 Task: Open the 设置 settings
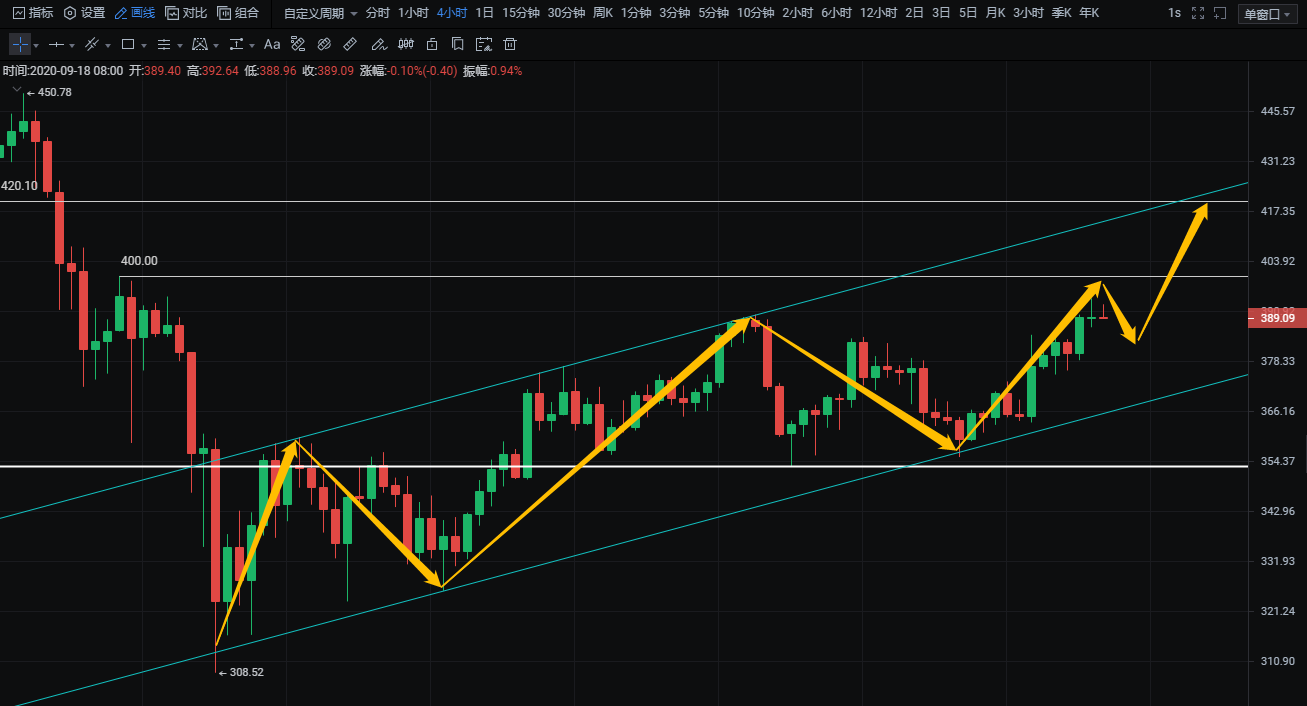84,14
